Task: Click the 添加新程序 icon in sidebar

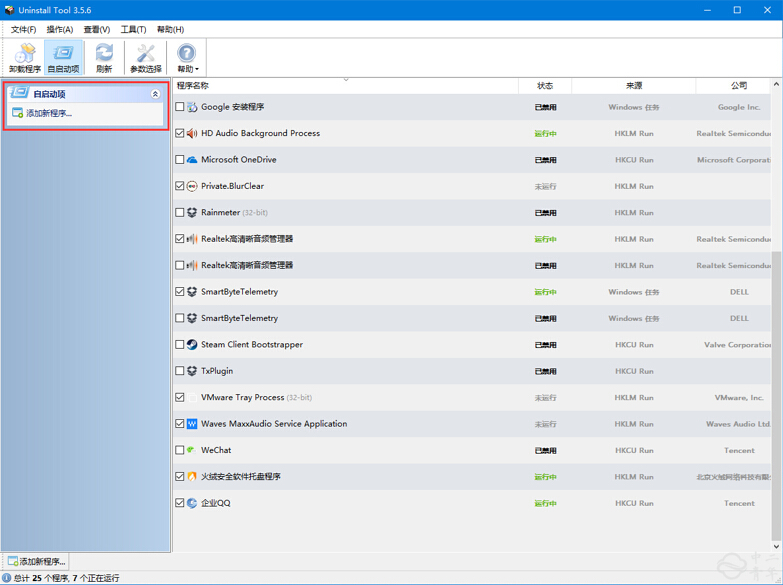Action: click(17, 113)
